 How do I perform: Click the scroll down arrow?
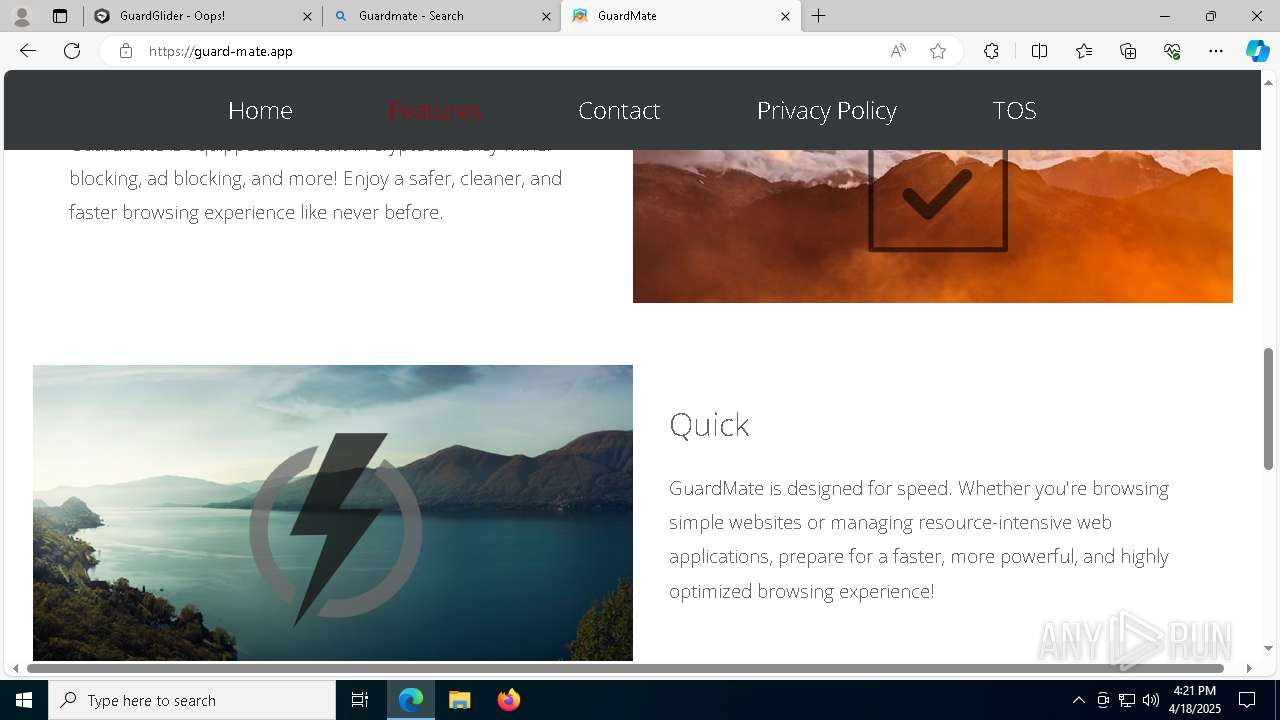(1268, 649)
